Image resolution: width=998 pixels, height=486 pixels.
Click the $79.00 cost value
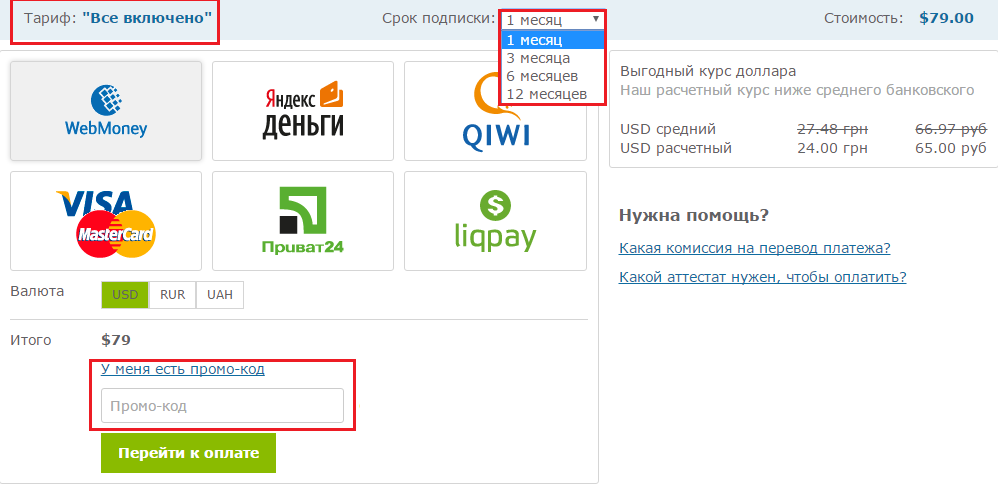946,18
